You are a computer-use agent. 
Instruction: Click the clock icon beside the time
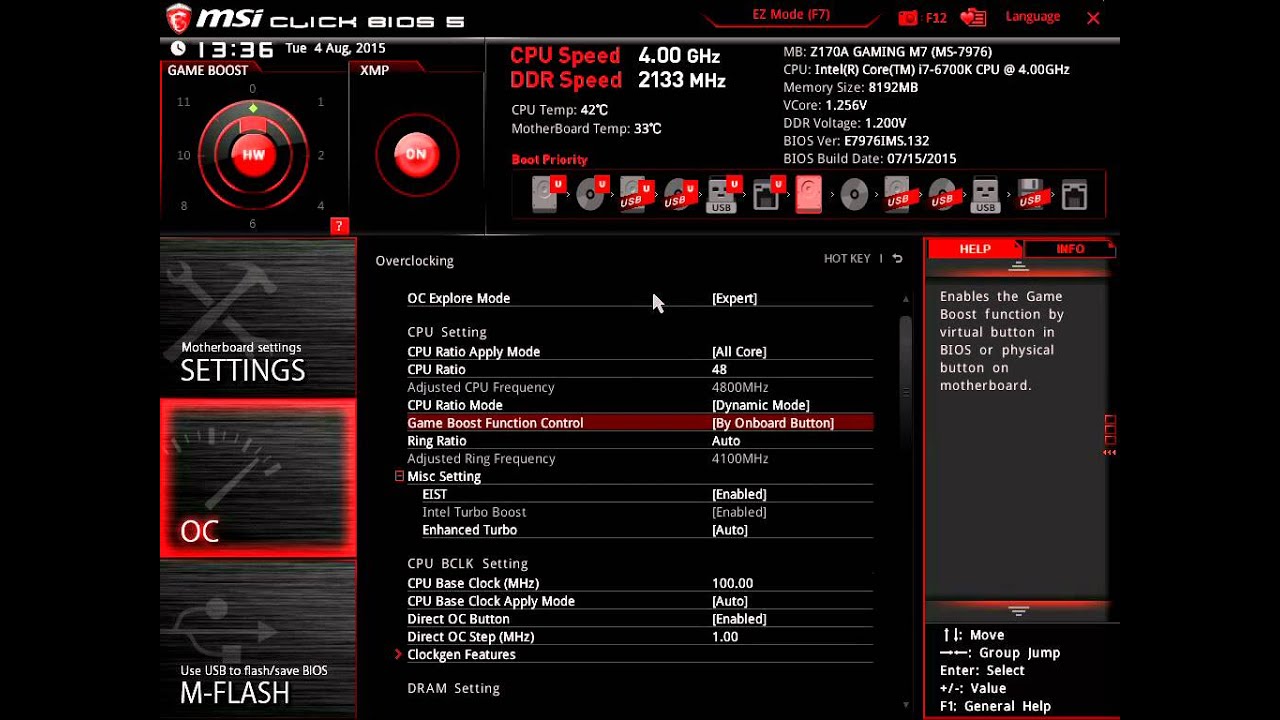click(179, 48)
